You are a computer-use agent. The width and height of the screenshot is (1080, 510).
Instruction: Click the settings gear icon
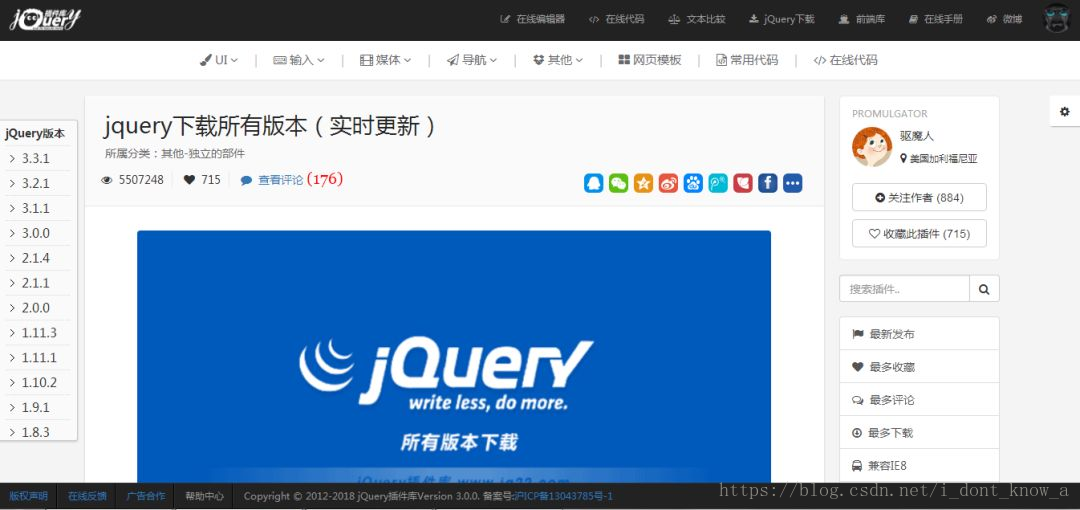pyautogui.click(x=1065, y=112)
